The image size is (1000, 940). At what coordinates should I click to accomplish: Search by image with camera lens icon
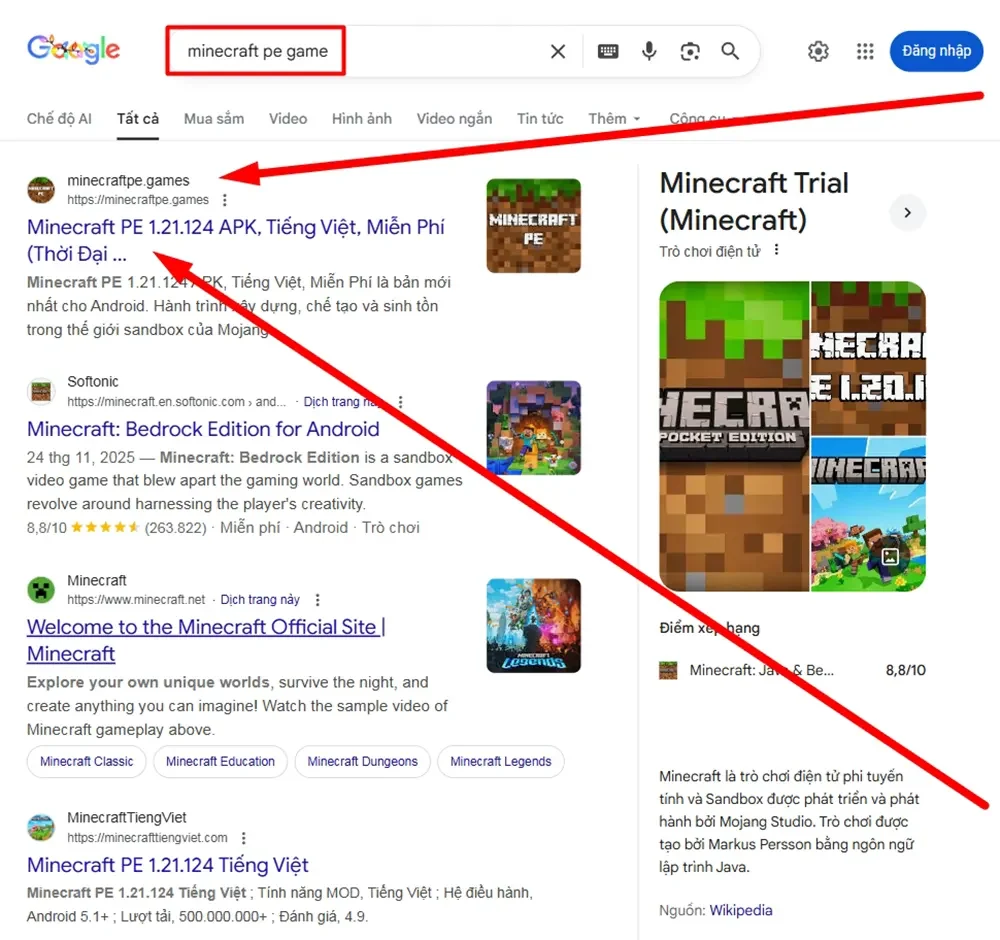coord(689,51)
